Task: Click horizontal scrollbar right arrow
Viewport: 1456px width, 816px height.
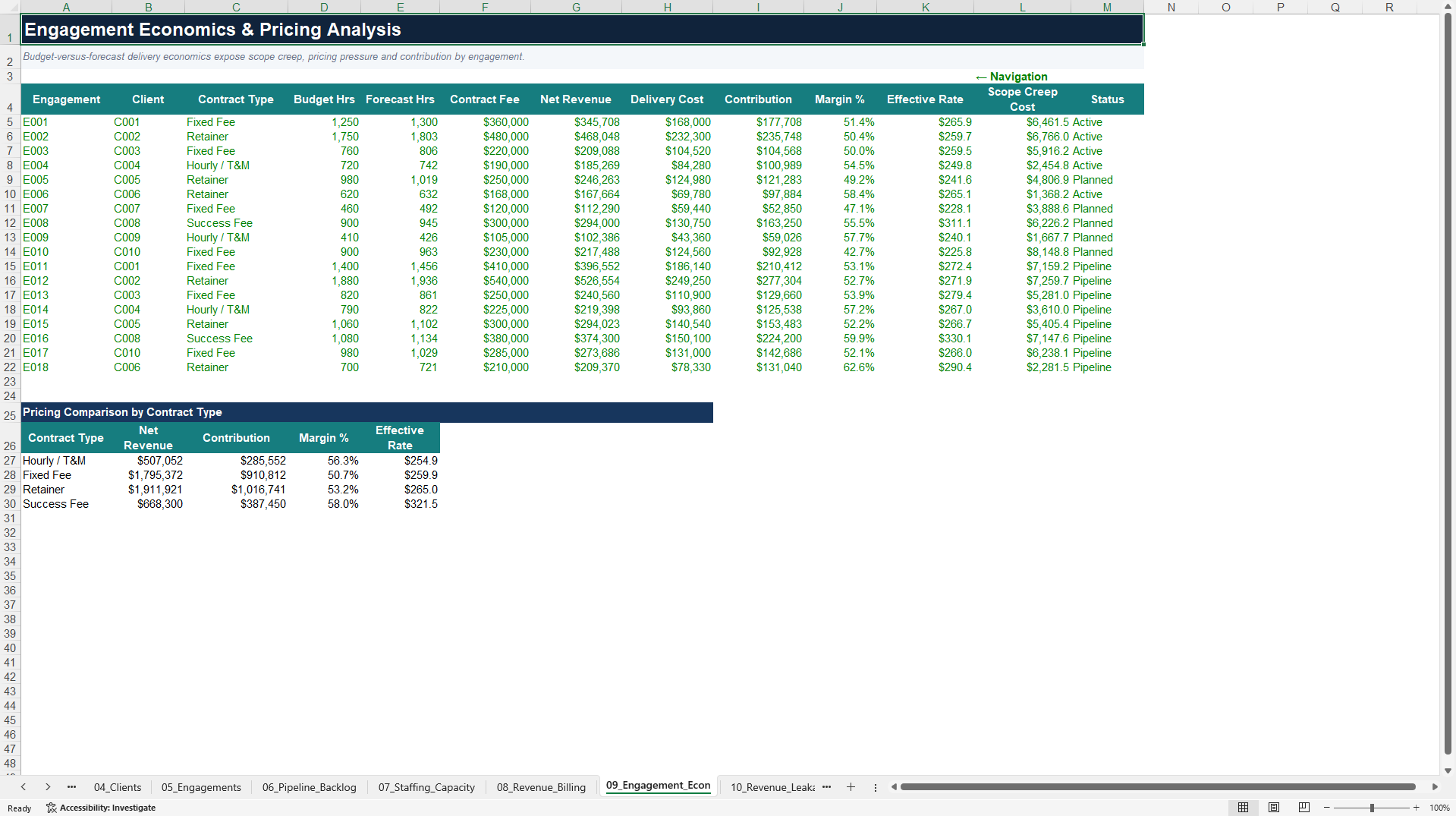Action: 1435,787
